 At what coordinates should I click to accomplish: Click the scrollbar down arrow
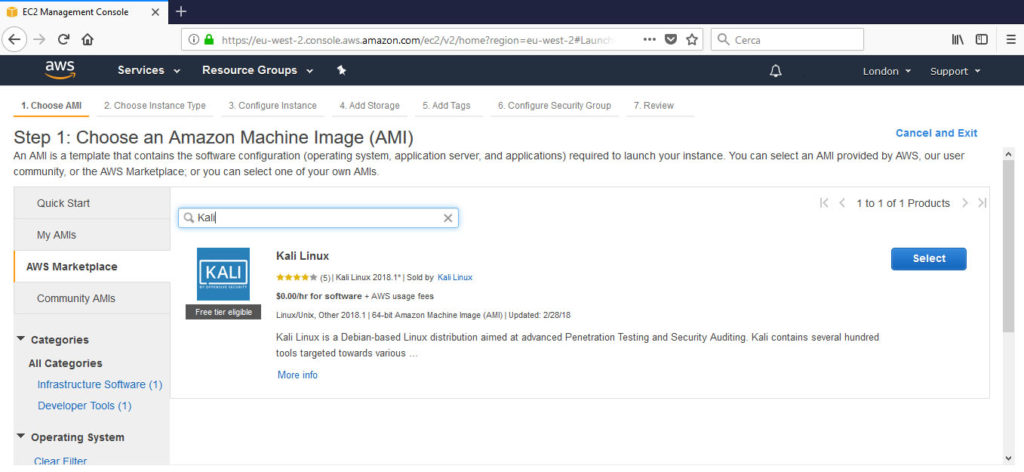(x=1008, y=457)
